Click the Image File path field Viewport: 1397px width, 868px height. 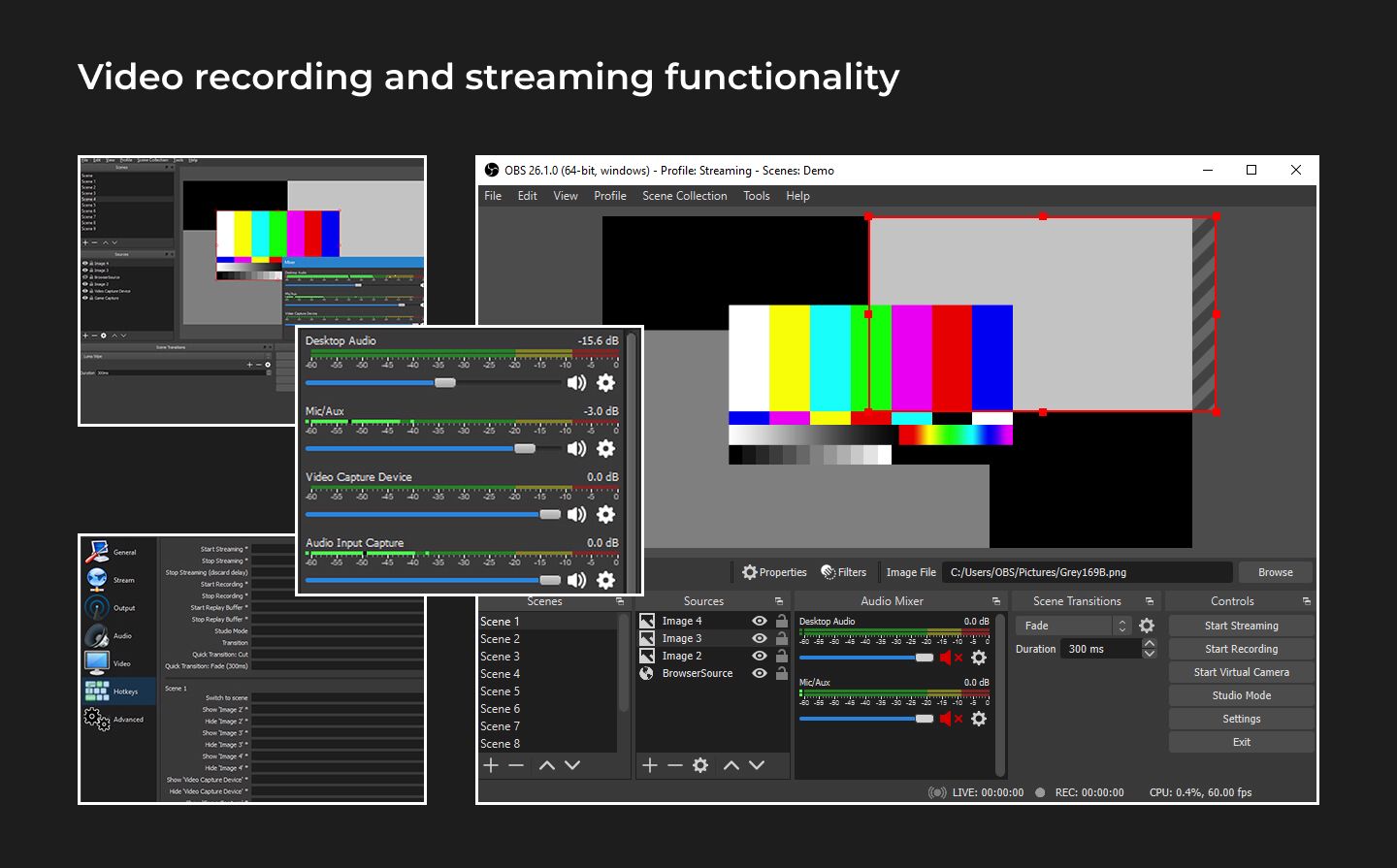[1088, 572]
